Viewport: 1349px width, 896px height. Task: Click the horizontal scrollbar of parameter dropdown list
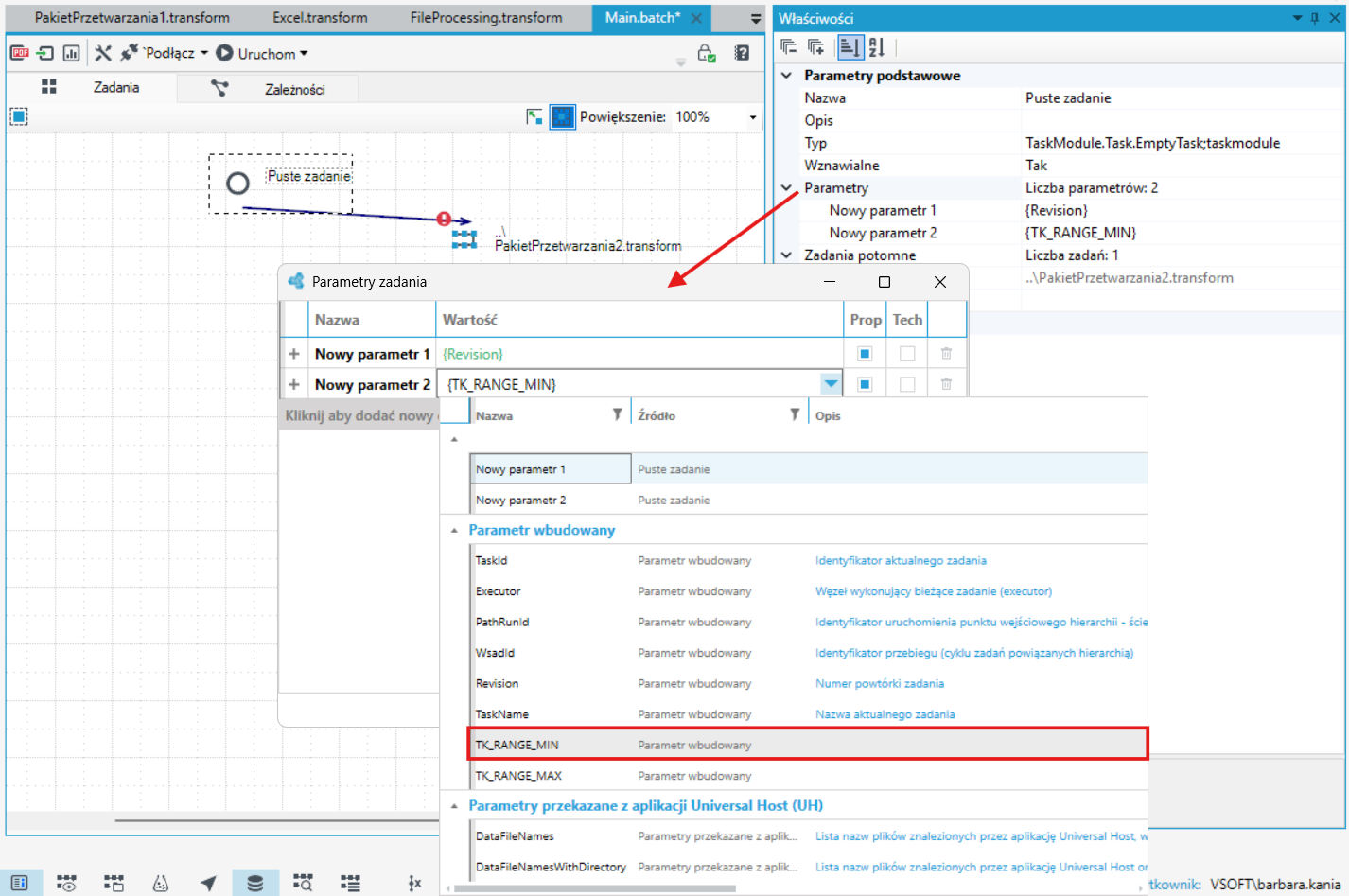pos(594,889)
